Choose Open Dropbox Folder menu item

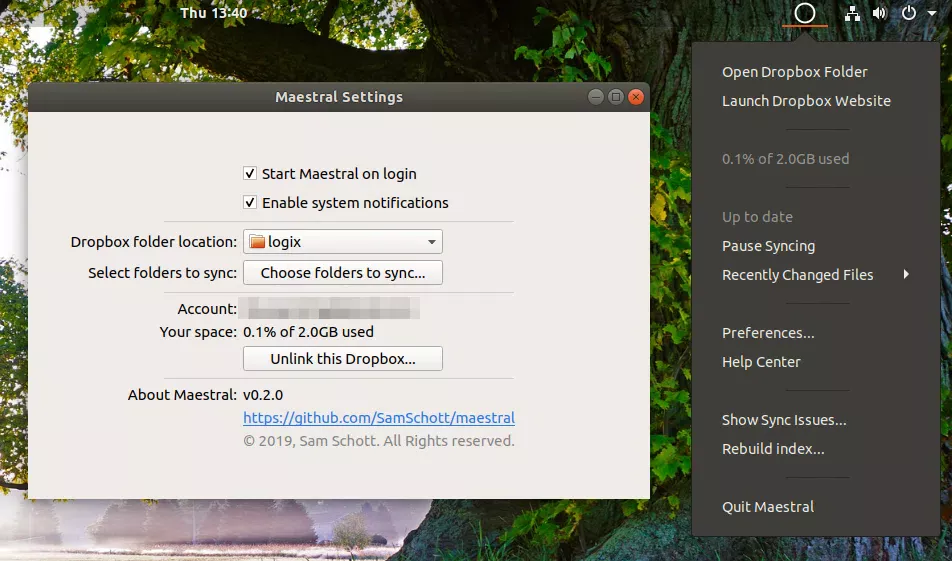(794, 72)
